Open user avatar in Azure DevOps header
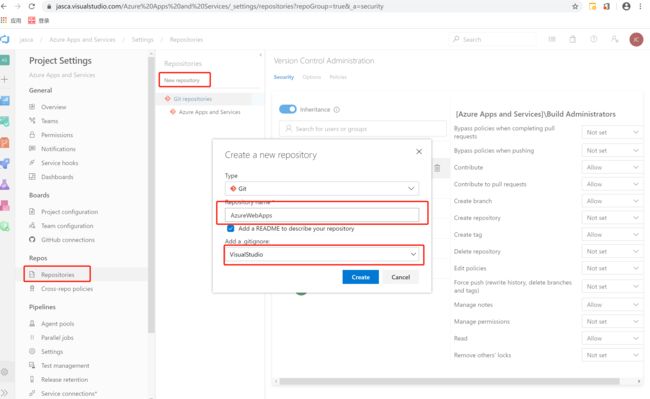This screenshot has width=650, height=399. pyautogui.click(x=636, y=39)
